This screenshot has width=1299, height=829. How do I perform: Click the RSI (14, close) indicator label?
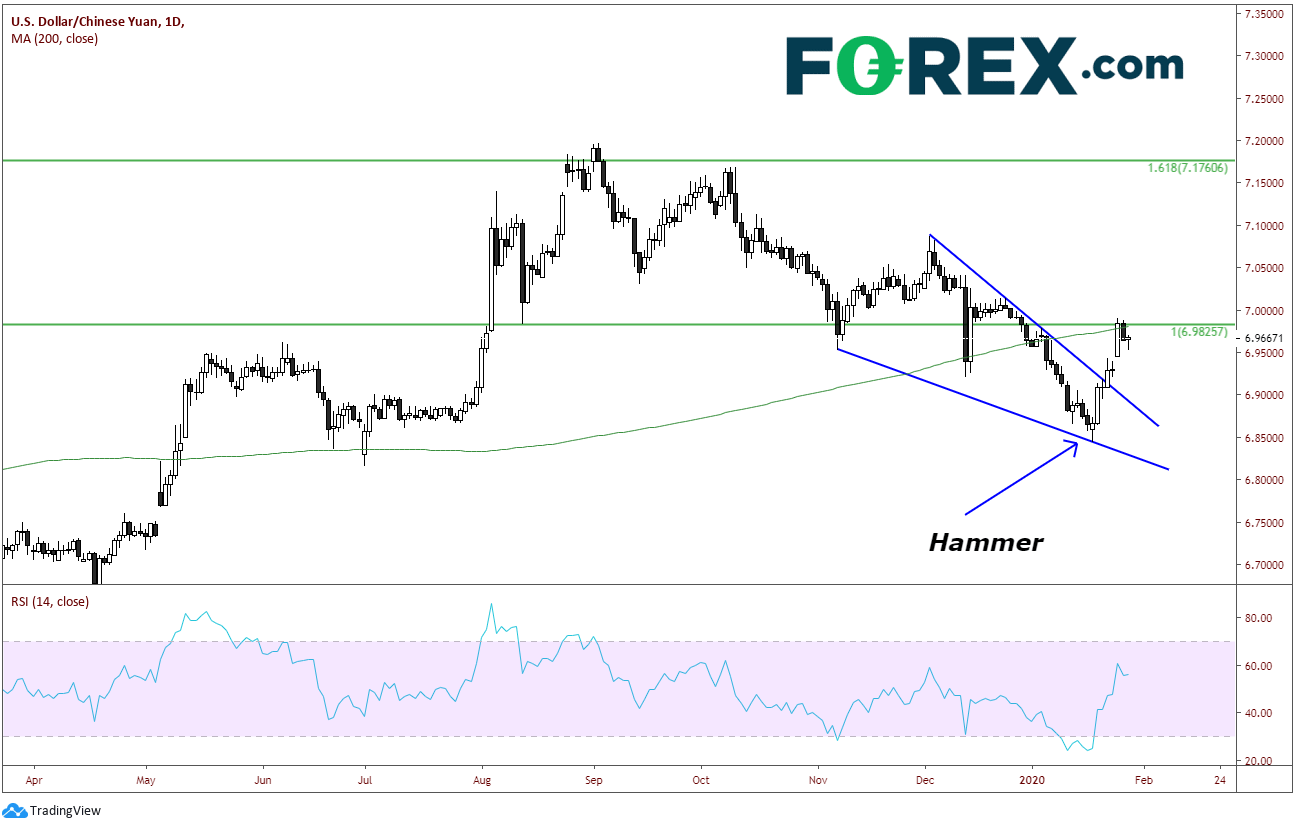pos(50,601)
